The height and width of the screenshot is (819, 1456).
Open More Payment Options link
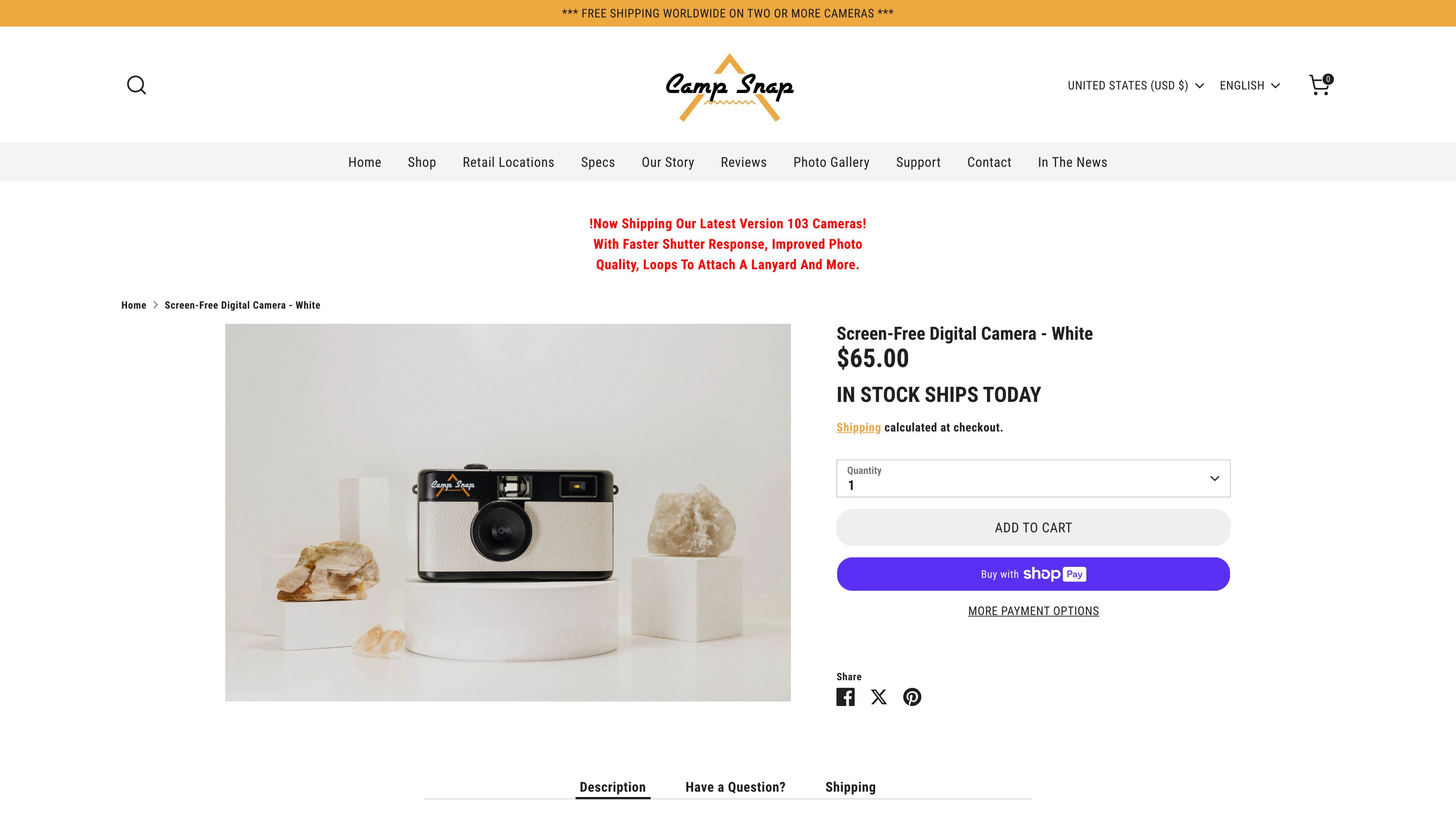coord(1033,610)
